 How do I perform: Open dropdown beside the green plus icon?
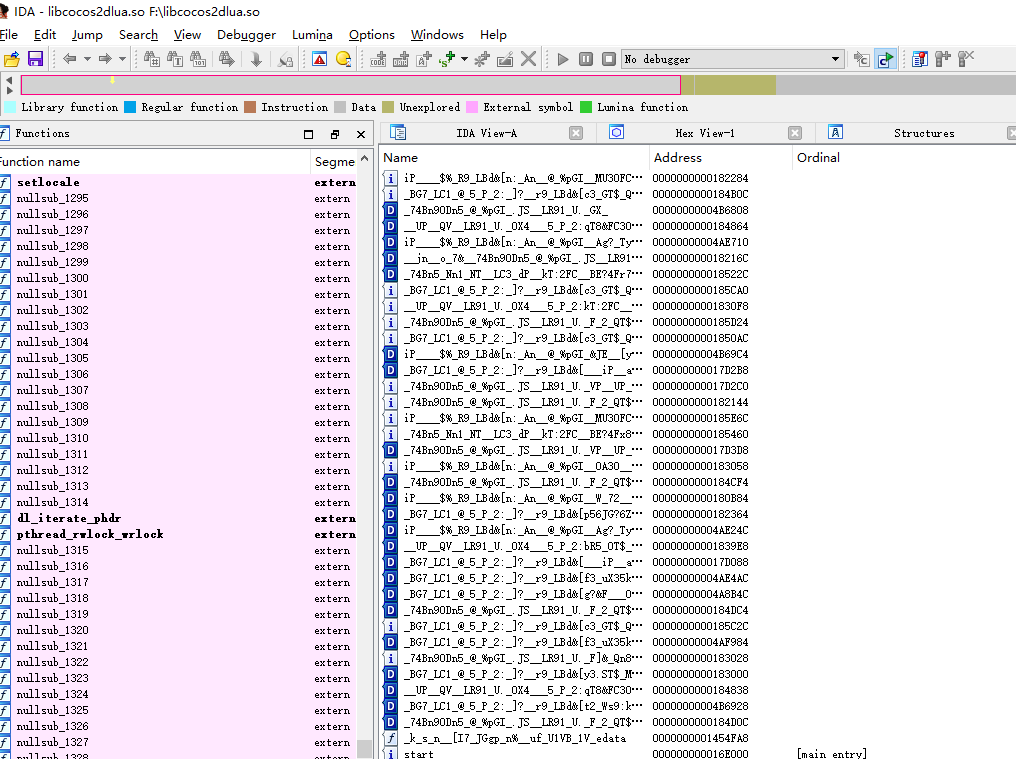pyautogui.click(x=465, y=59)
